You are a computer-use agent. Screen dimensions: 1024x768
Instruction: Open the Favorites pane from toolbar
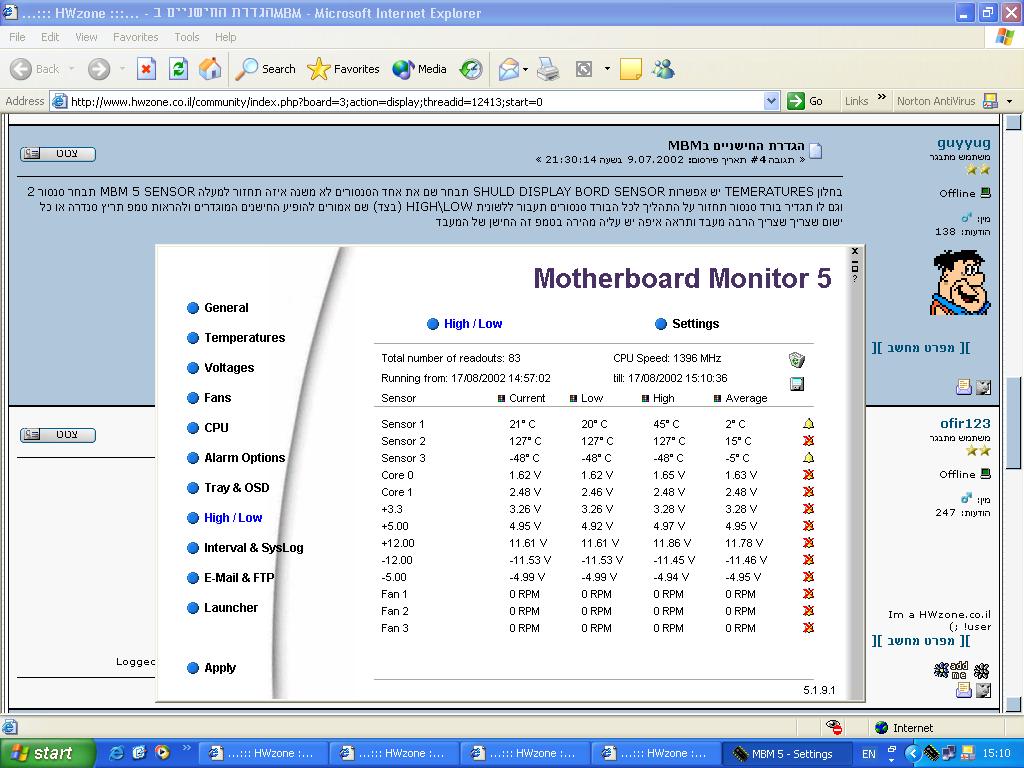click(x=343, y=69)
